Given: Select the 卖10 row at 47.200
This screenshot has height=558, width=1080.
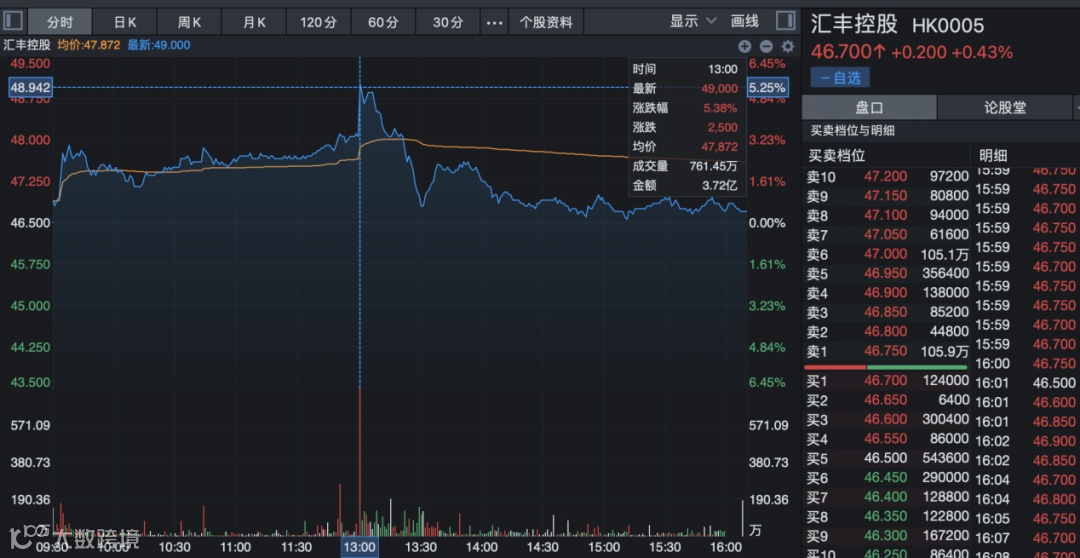Looking at the screenshot, I should [x=886, y=176].
